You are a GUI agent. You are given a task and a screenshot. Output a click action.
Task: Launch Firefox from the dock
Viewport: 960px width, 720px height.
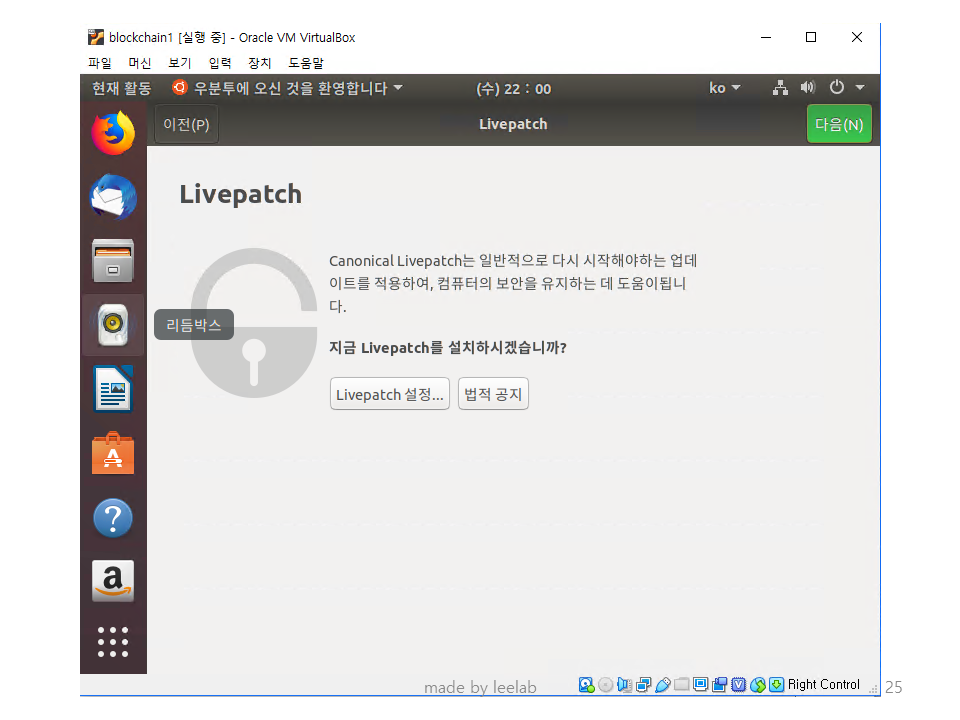pyautogui.click(x=113, y=133)
